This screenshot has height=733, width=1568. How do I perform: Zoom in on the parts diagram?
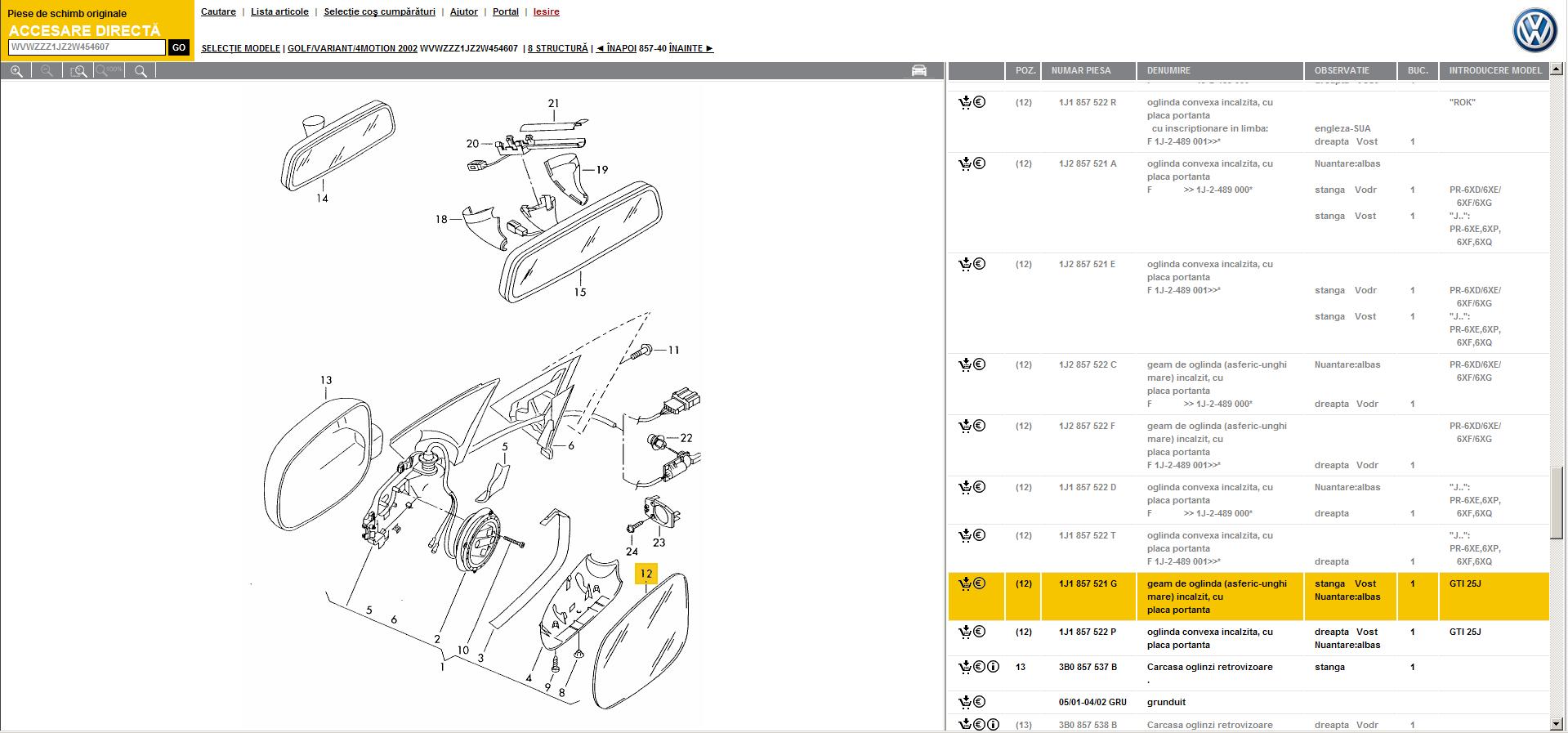coord(16,71)
